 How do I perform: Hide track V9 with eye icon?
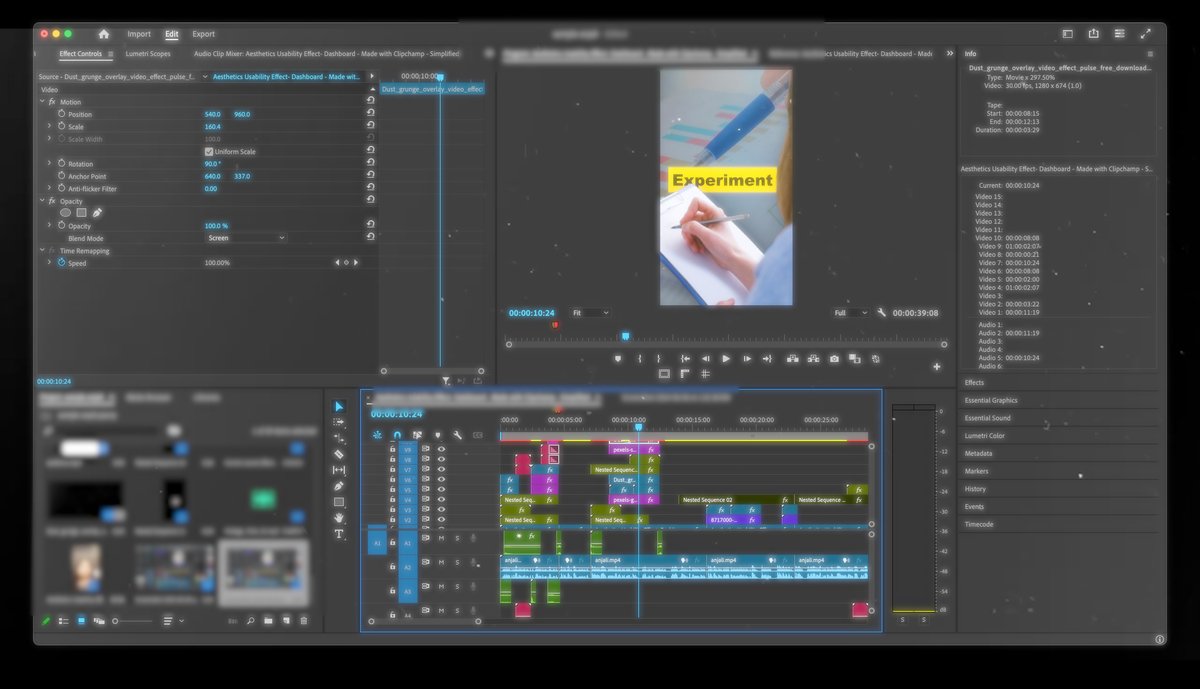click(x=441, y=449)
